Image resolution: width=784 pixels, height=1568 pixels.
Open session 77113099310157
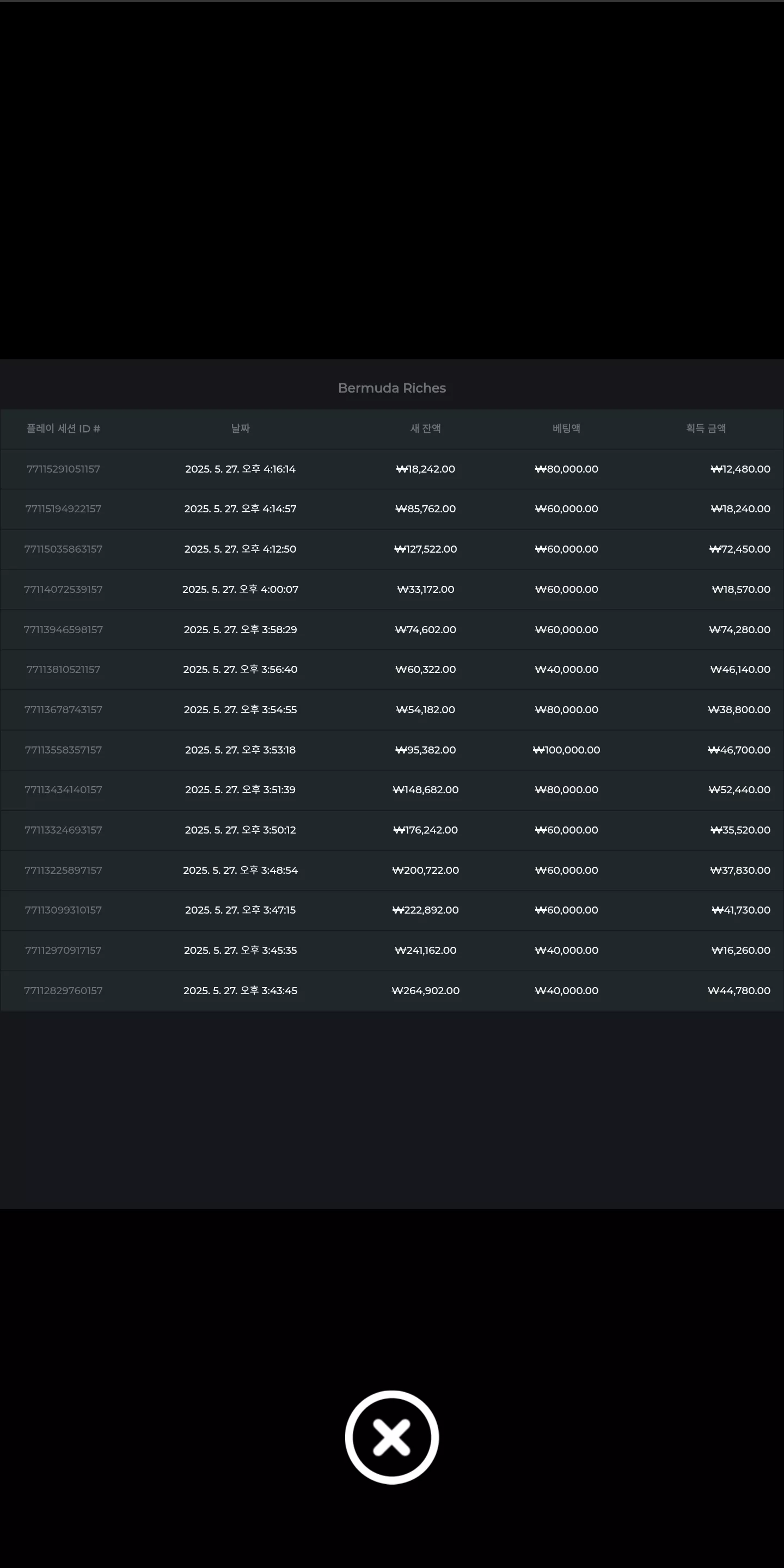point(63,910)
